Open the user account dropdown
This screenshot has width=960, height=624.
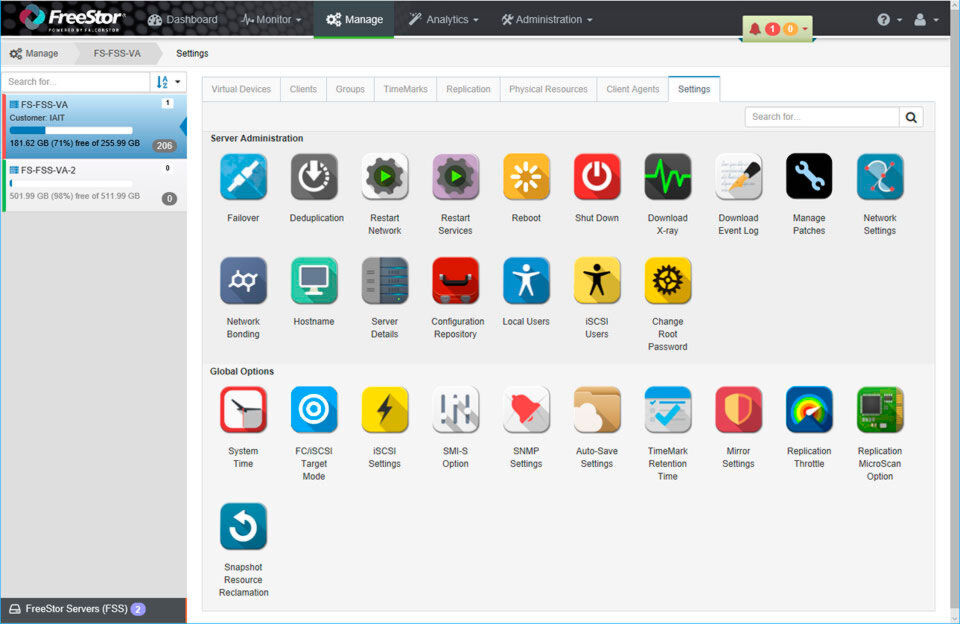pyautogui.click(x=926, y=20)
